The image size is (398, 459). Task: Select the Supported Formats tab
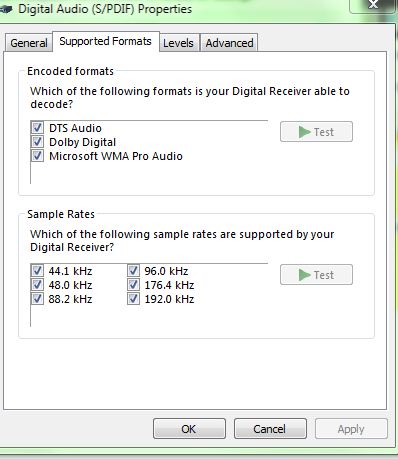pos(106,41)
